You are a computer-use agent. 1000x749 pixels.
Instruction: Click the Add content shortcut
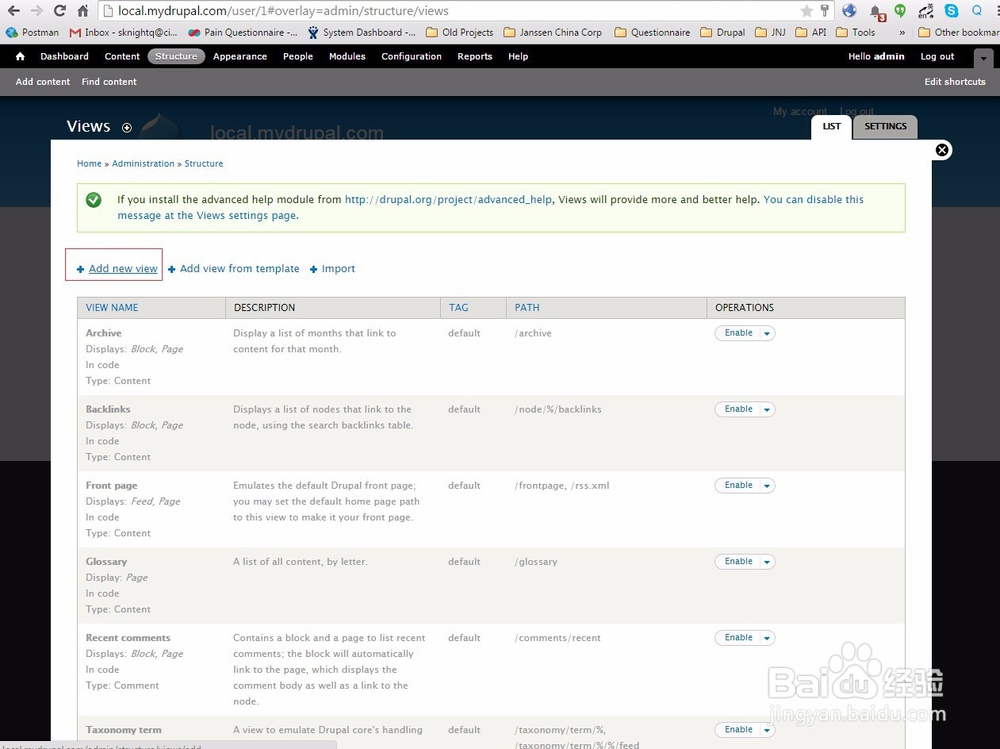[43, 82]
